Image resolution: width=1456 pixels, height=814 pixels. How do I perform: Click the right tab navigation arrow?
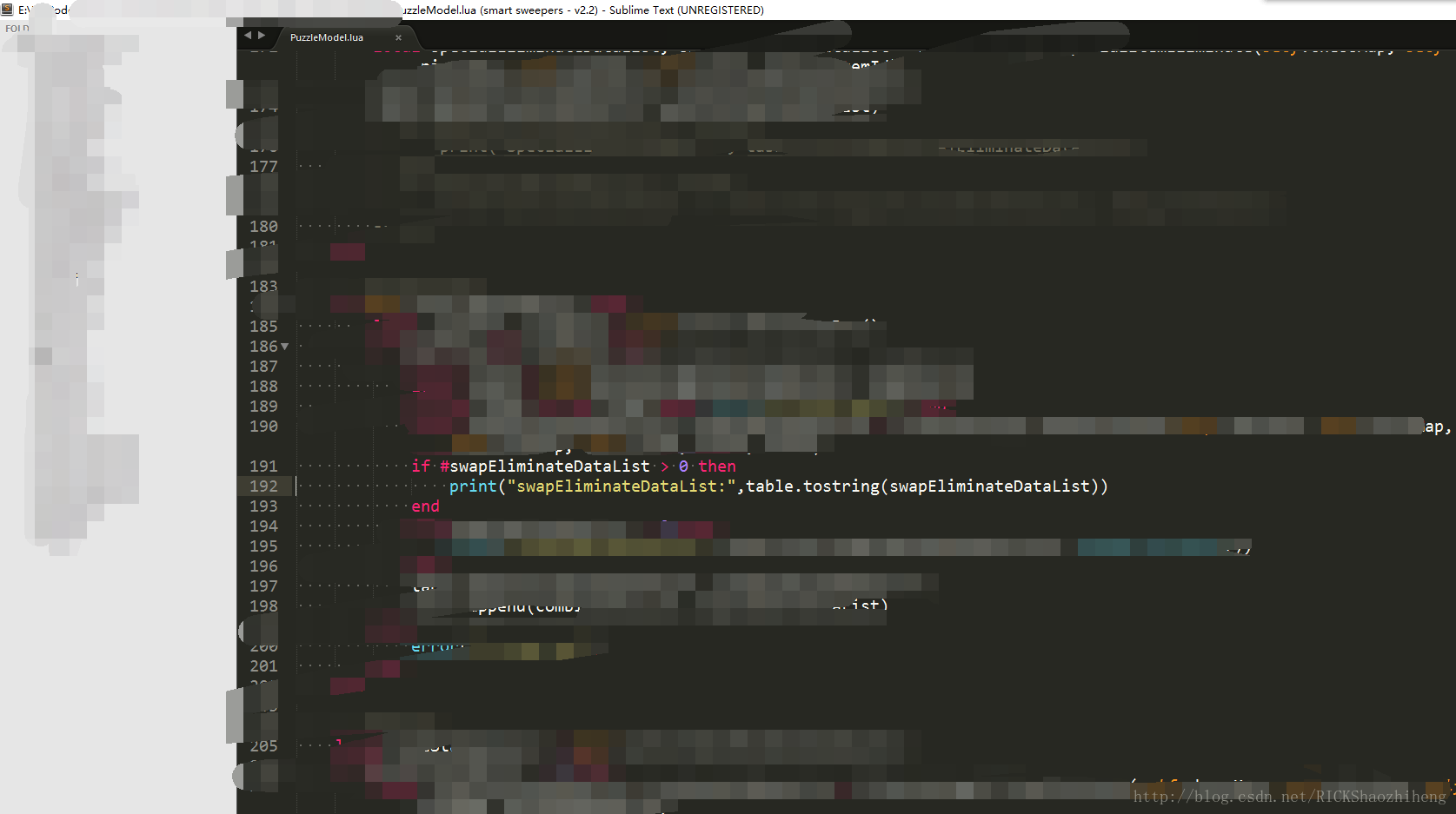(262, 36)
